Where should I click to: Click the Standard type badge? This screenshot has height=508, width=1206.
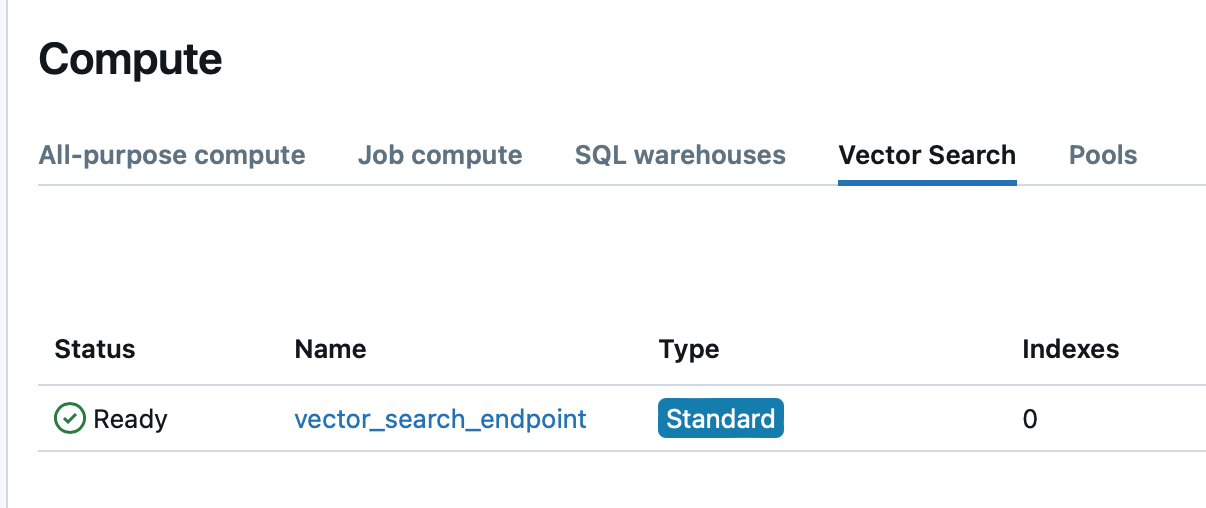click(x=721, y=418)
